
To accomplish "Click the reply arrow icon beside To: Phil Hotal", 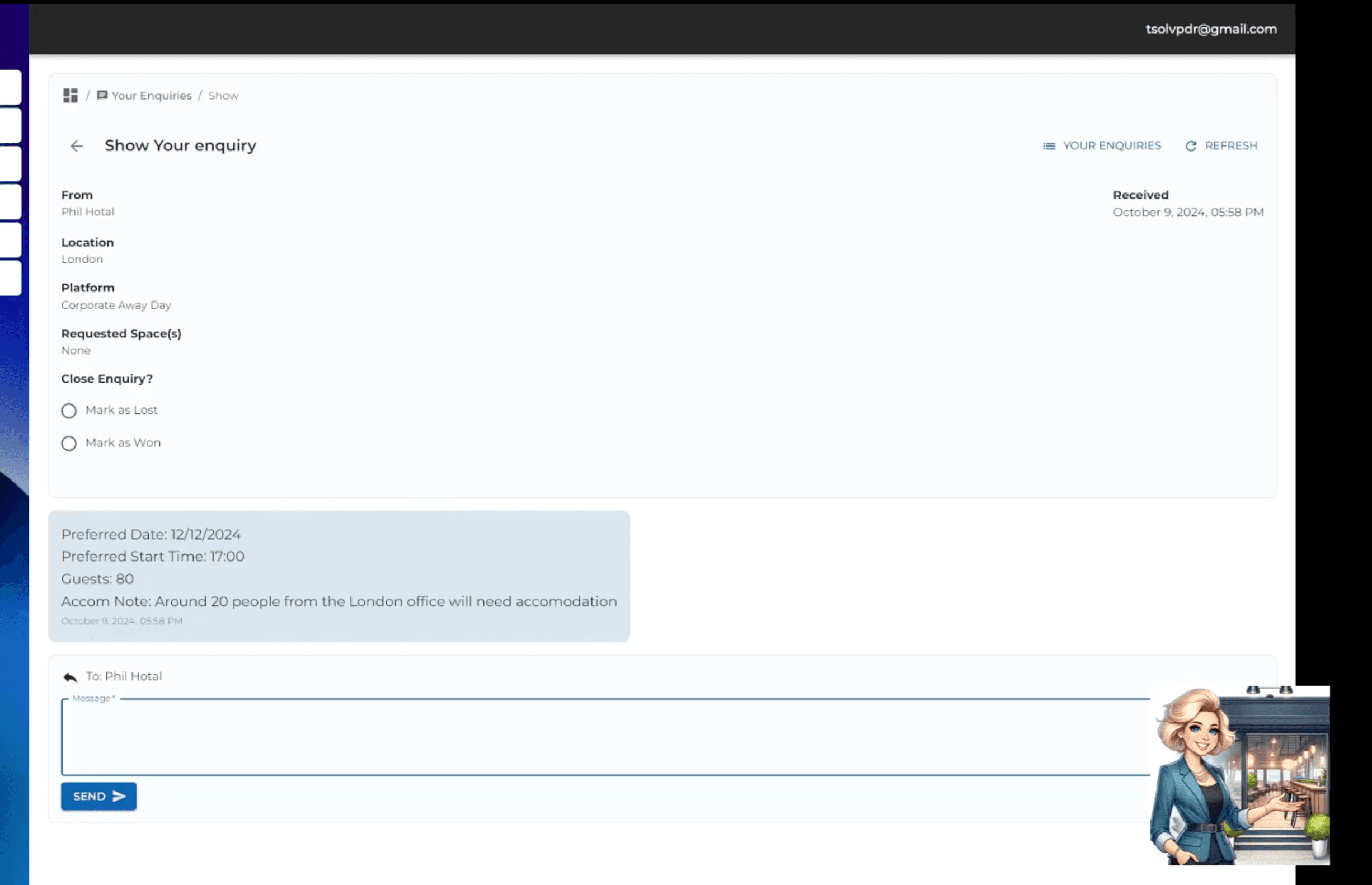I will point(70,677).
